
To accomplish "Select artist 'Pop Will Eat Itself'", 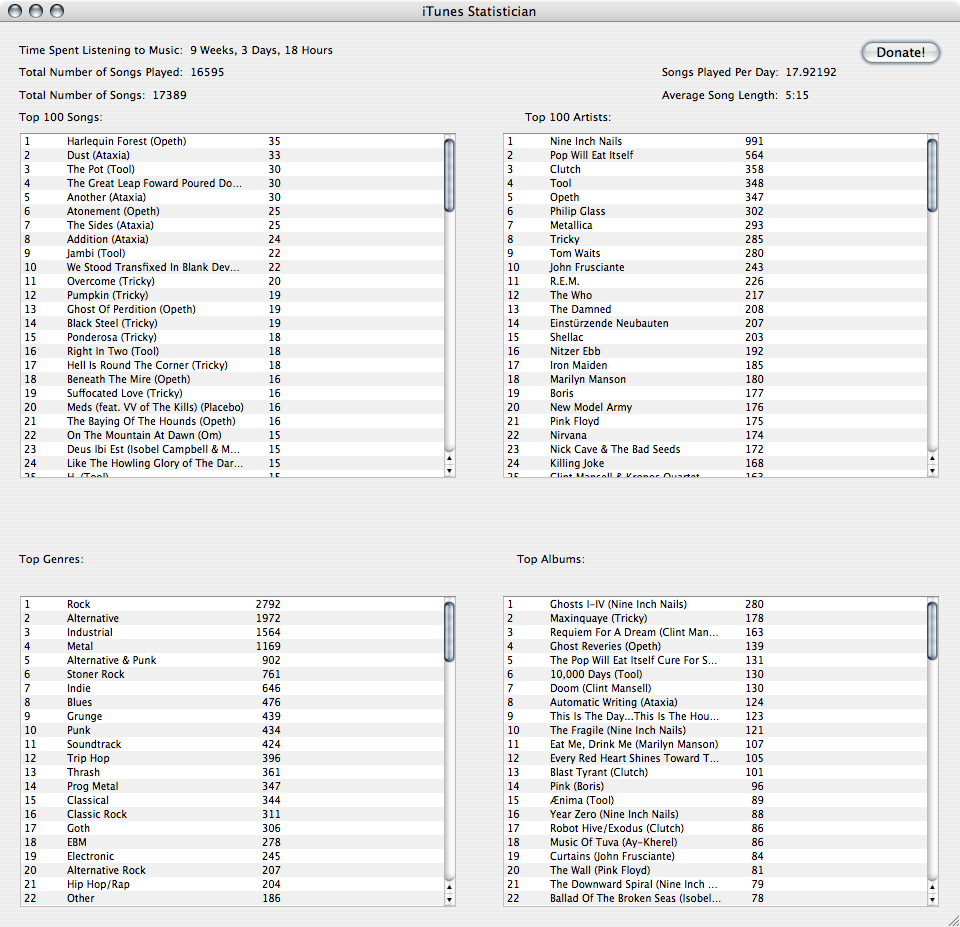I will click(x=715, y=155).
